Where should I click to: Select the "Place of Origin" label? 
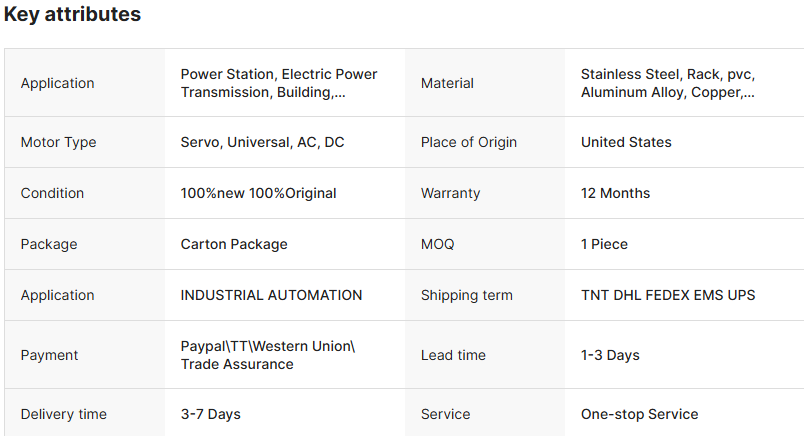[x=469, y=142]
